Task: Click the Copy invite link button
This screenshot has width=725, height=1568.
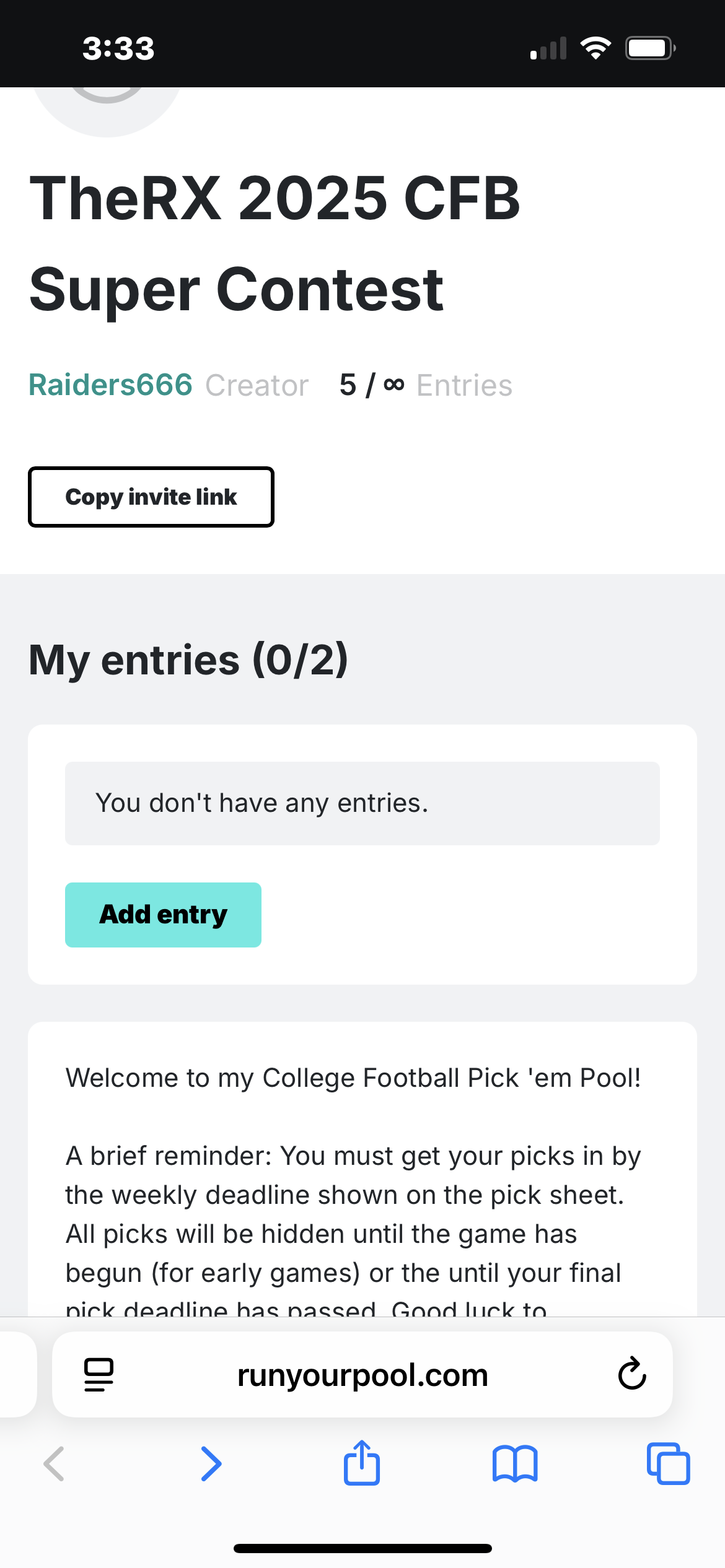Action: pos(151,497)
